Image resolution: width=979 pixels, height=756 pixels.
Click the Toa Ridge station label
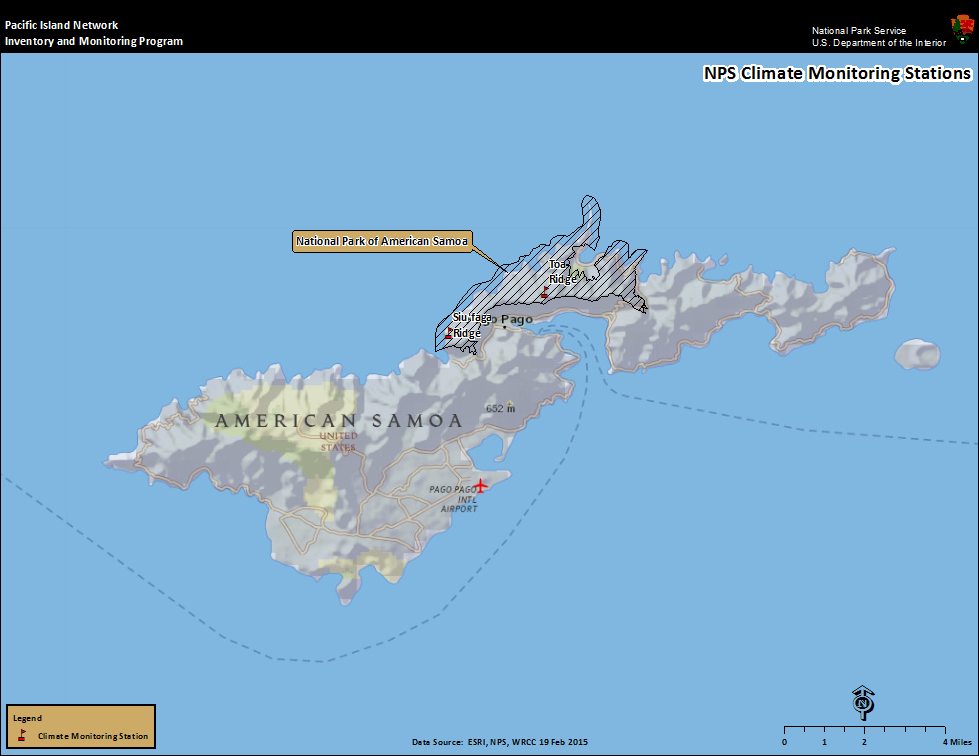[x=562, y=271]
